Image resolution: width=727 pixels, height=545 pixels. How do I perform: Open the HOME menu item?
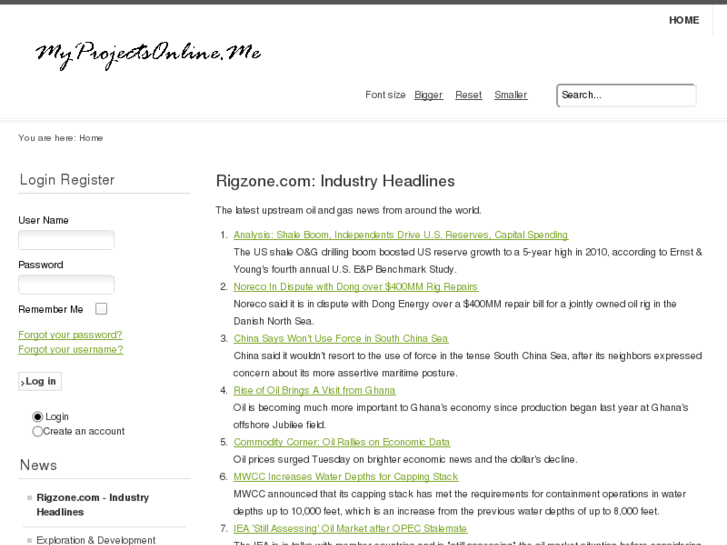tap(684, 20)
